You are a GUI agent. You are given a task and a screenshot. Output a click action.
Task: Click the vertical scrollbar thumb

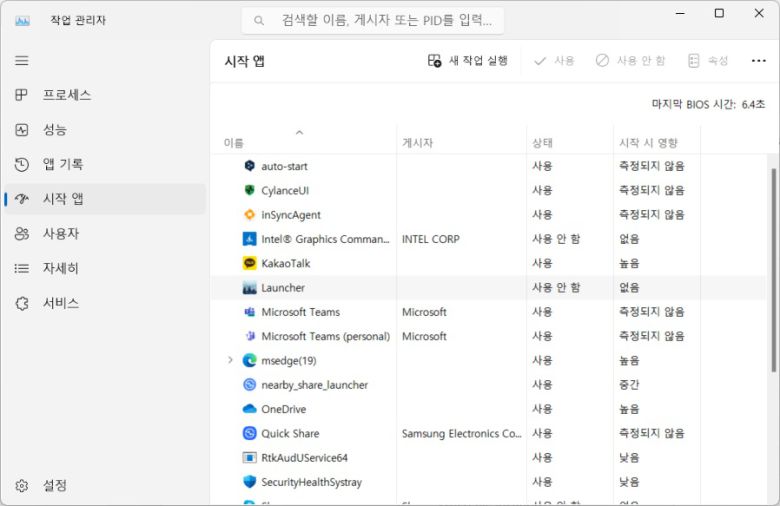point(774,270)
